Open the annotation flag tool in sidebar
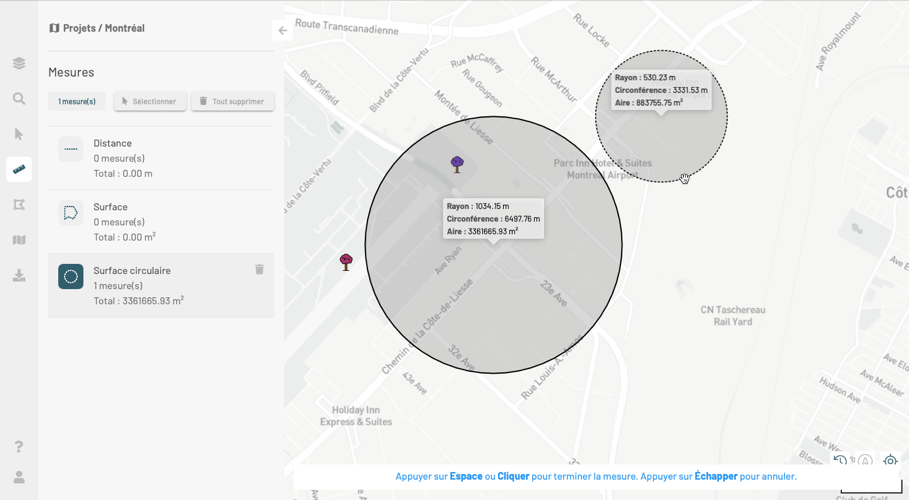Screen dimensions: 909x500 (19, 205)
